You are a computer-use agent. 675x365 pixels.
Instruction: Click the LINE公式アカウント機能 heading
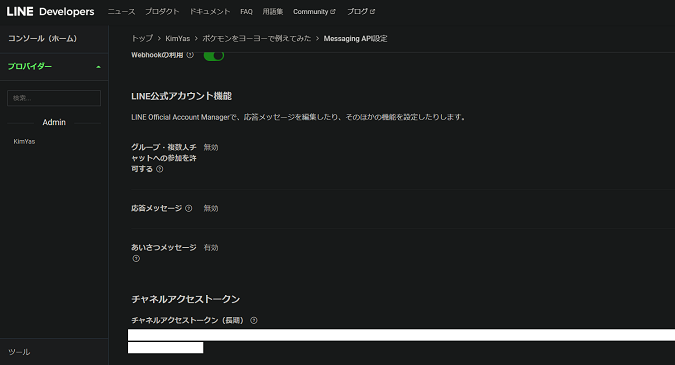[181, 96]
